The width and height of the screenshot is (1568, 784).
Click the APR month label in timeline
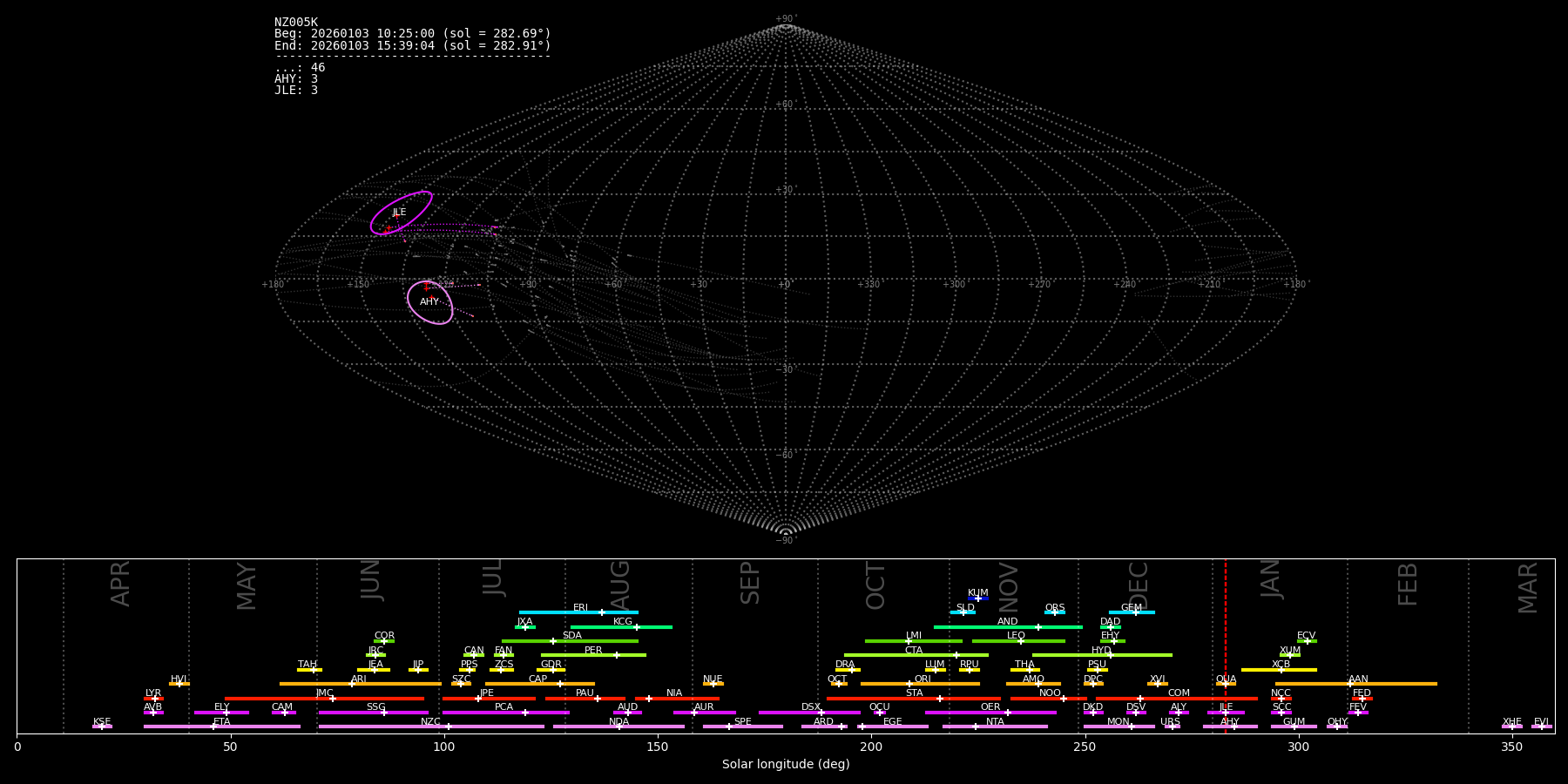point(120,584)
